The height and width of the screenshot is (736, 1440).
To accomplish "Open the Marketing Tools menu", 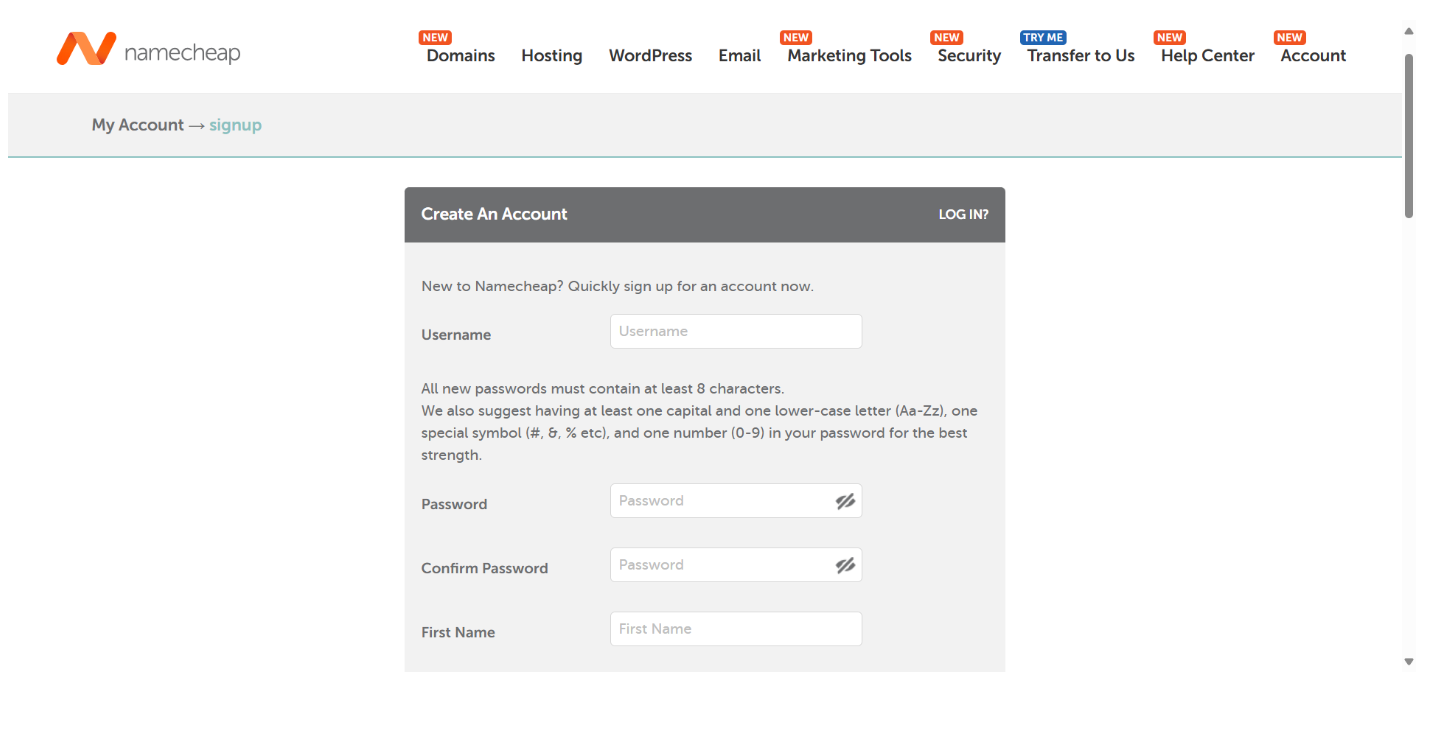I will click(x=849, y=56).
